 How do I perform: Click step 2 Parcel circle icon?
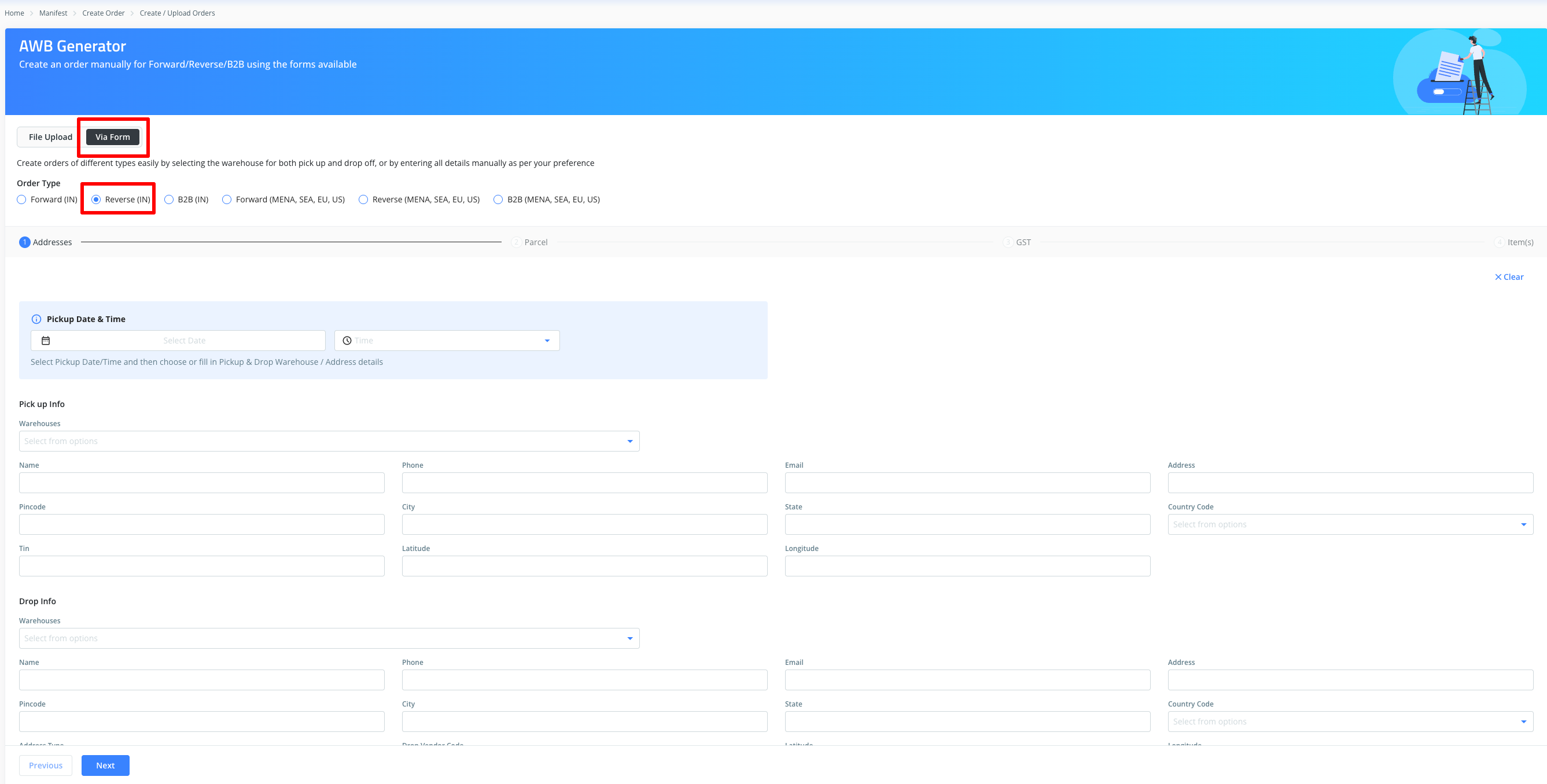tap(516, 242)
